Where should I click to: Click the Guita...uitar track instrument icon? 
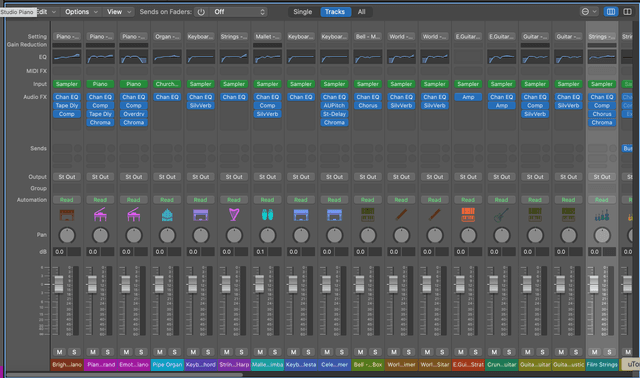pyautogui.click(x=535, y=215)
